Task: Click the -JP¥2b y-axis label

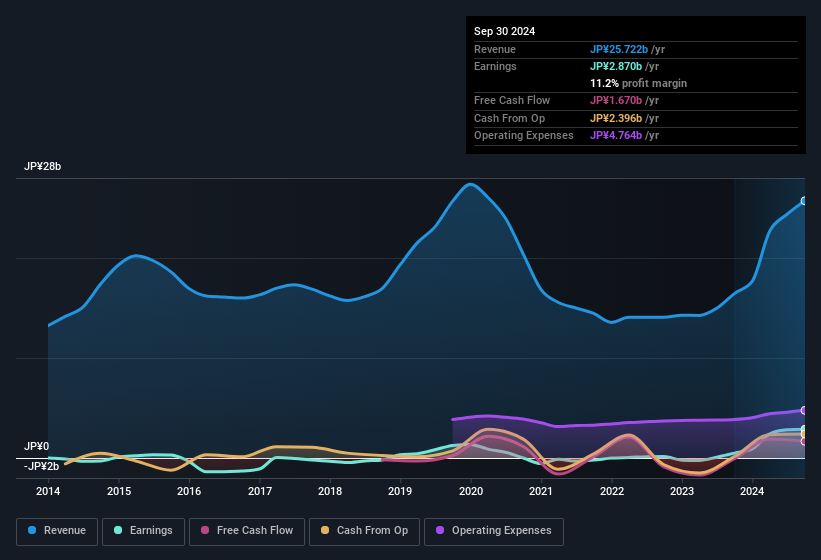Action: (x=41, y=466)
